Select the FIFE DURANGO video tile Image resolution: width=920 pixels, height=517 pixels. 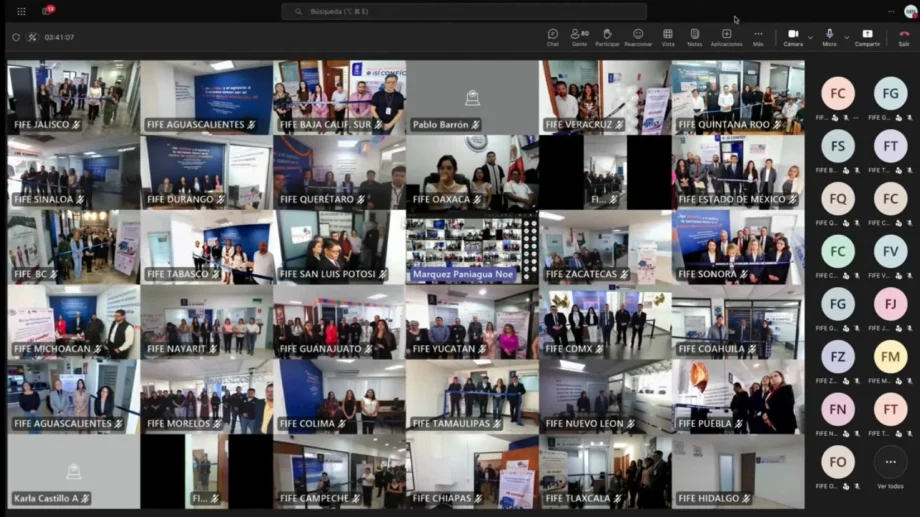coord(207,172)
